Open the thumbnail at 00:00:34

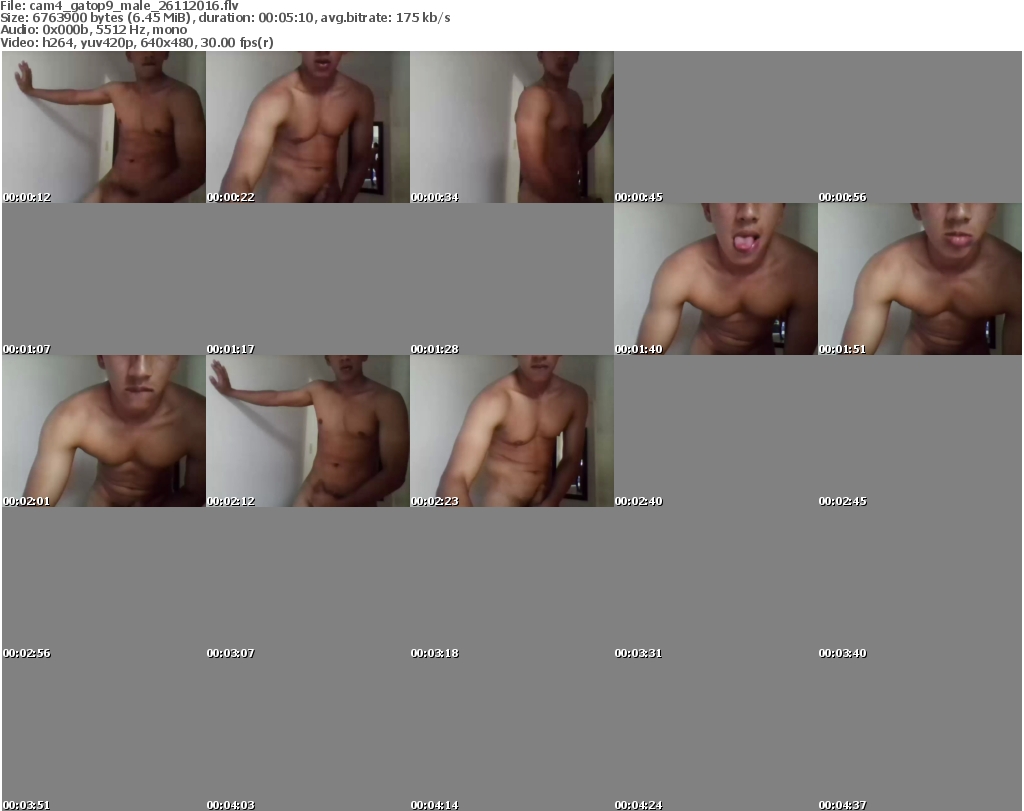click(511, 127)
